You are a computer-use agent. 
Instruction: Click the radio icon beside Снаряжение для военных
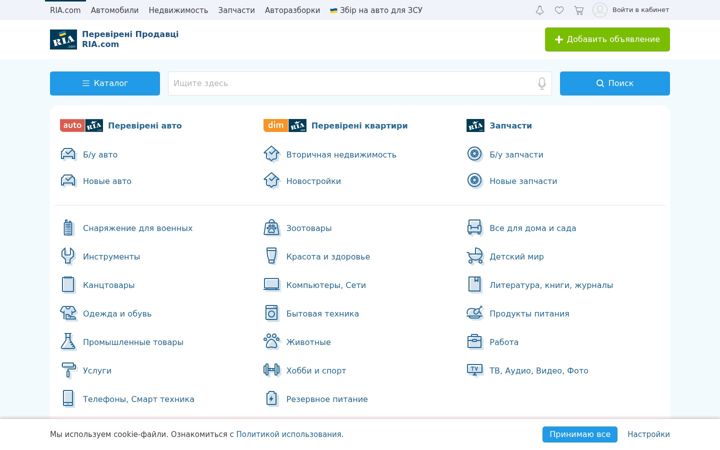click(68, 227)
